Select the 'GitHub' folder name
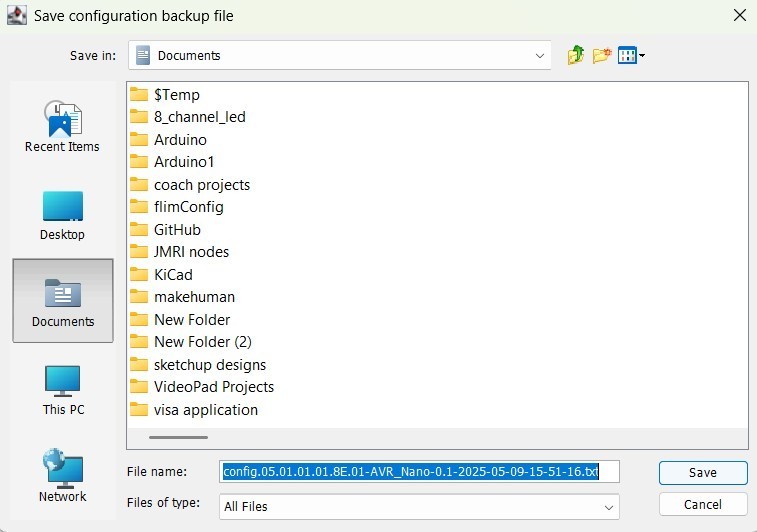This screenshot has height=532, width=757. pyautogui.click(x=177, y=229)
